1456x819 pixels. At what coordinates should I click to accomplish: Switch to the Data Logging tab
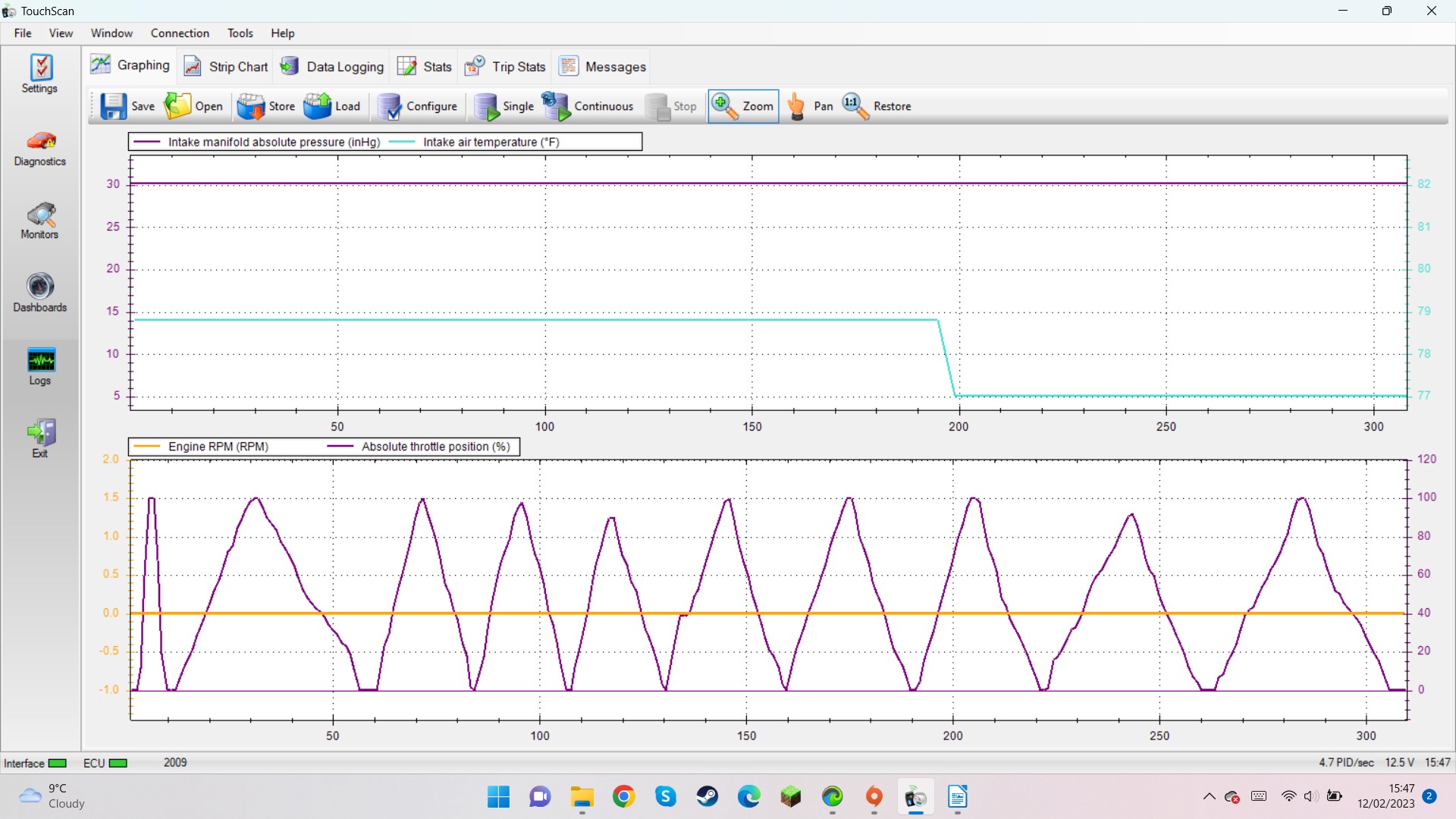point(331,67)
